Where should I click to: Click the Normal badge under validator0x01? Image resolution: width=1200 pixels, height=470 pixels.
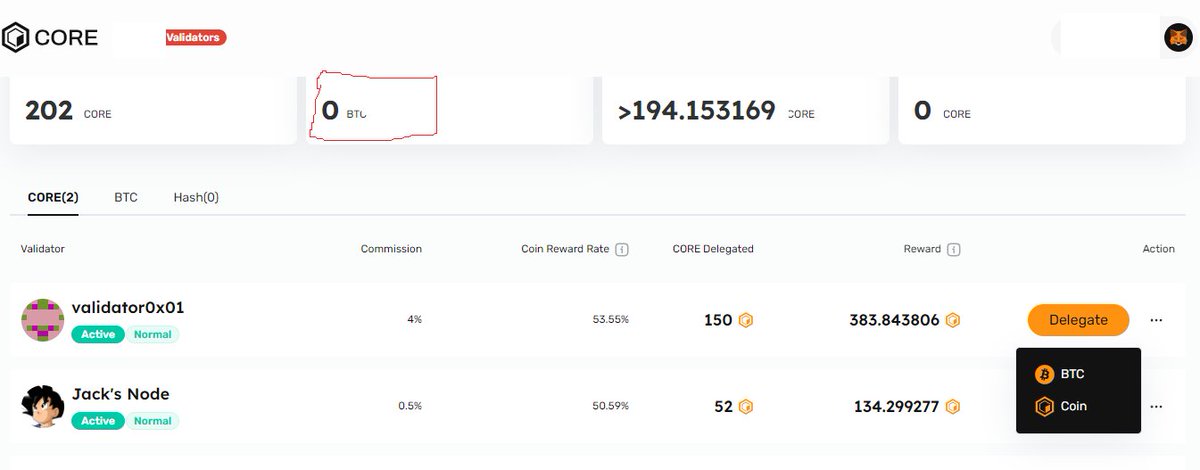(152, 334)
